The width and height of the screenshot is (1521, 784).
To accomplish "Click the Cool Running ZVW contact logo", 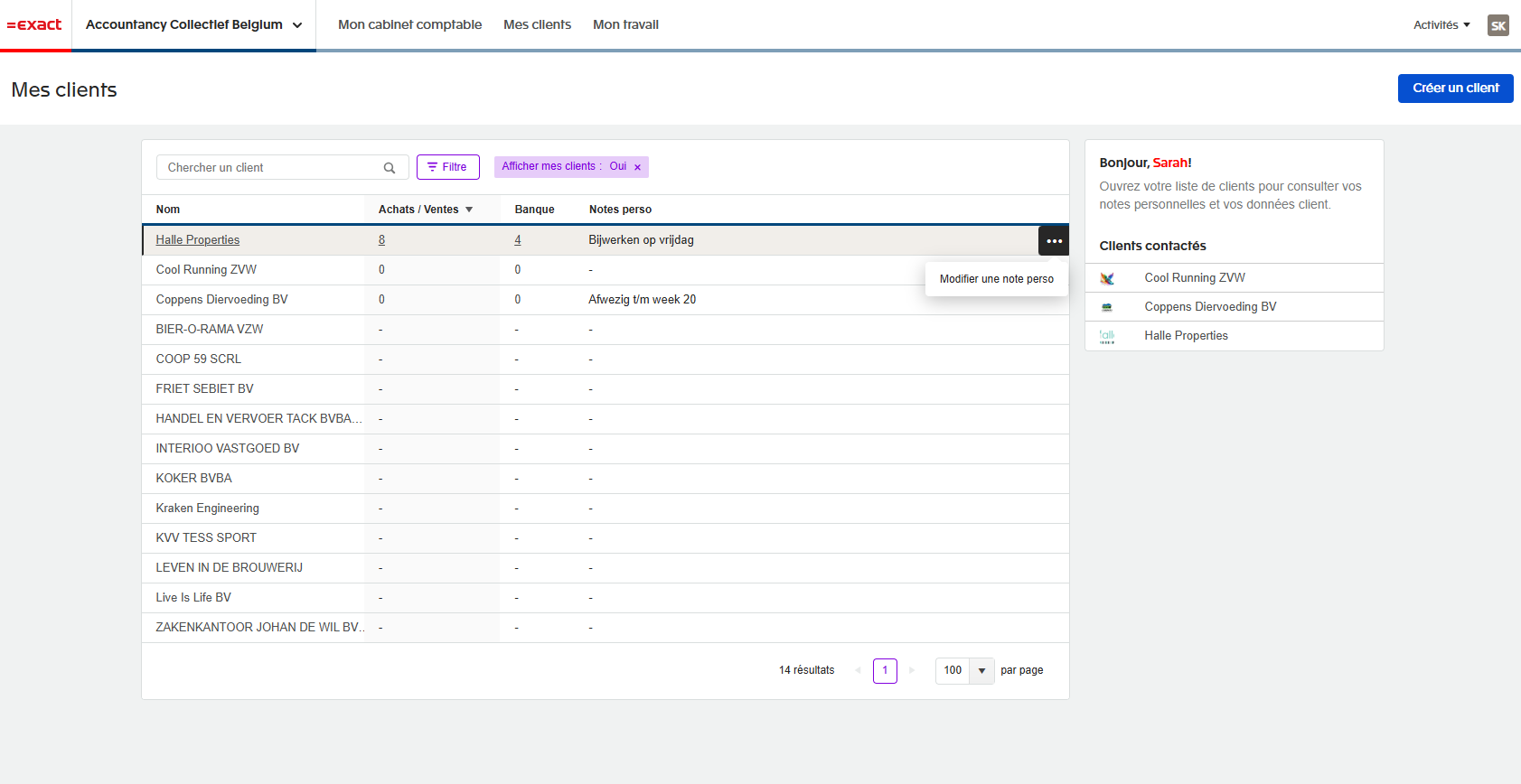I will tap(1107, 278).
